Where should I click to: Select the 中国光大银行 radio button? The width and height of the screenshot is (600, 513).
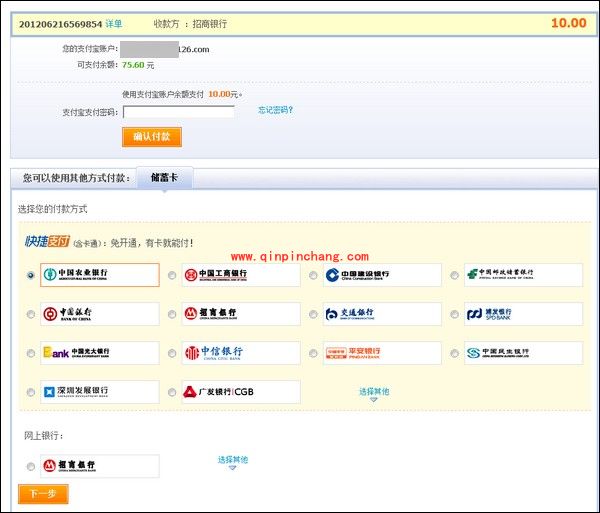pos(31,353)
